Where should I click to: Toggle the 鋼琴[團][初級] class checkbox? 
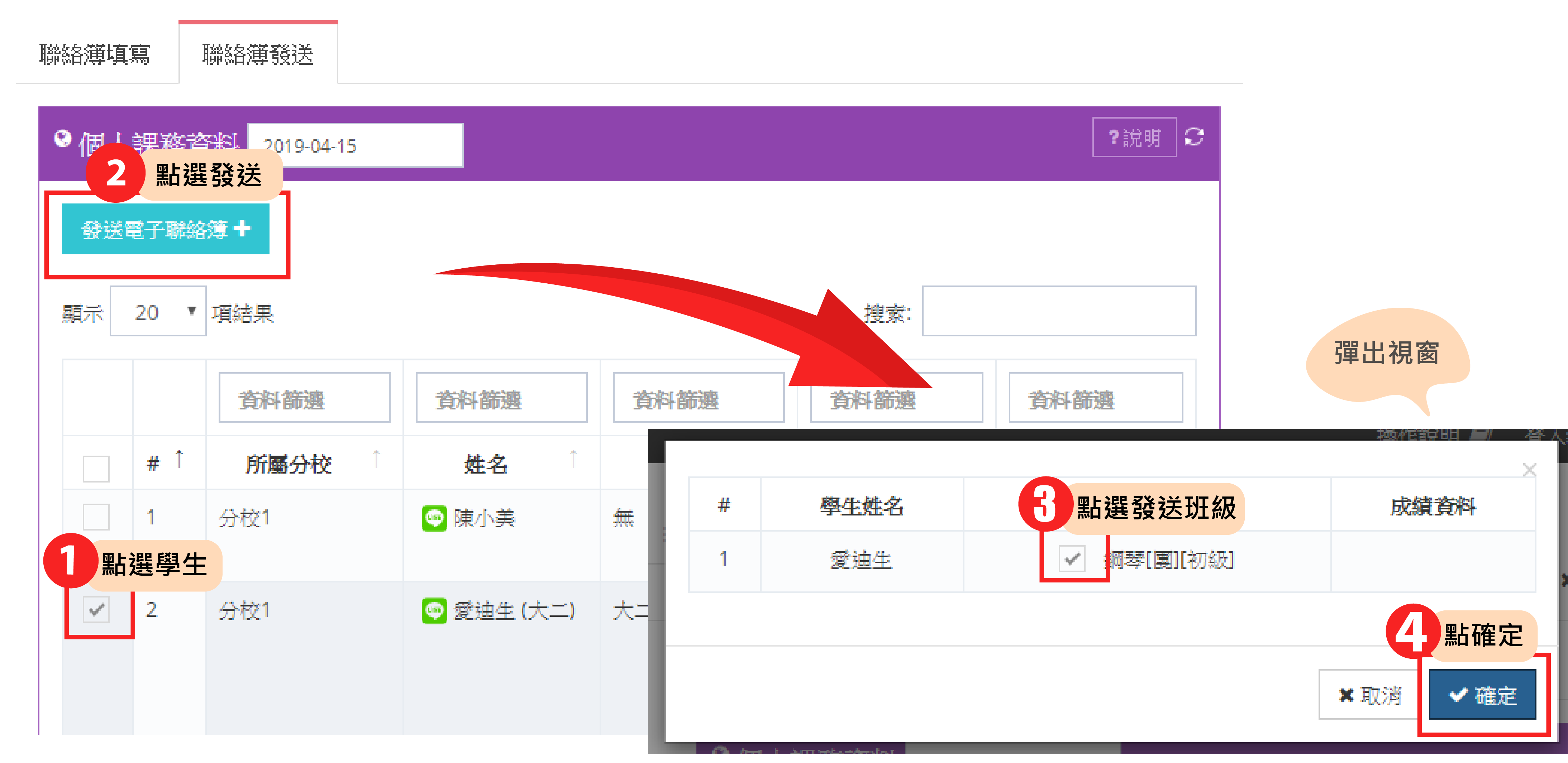point(1071,558)
